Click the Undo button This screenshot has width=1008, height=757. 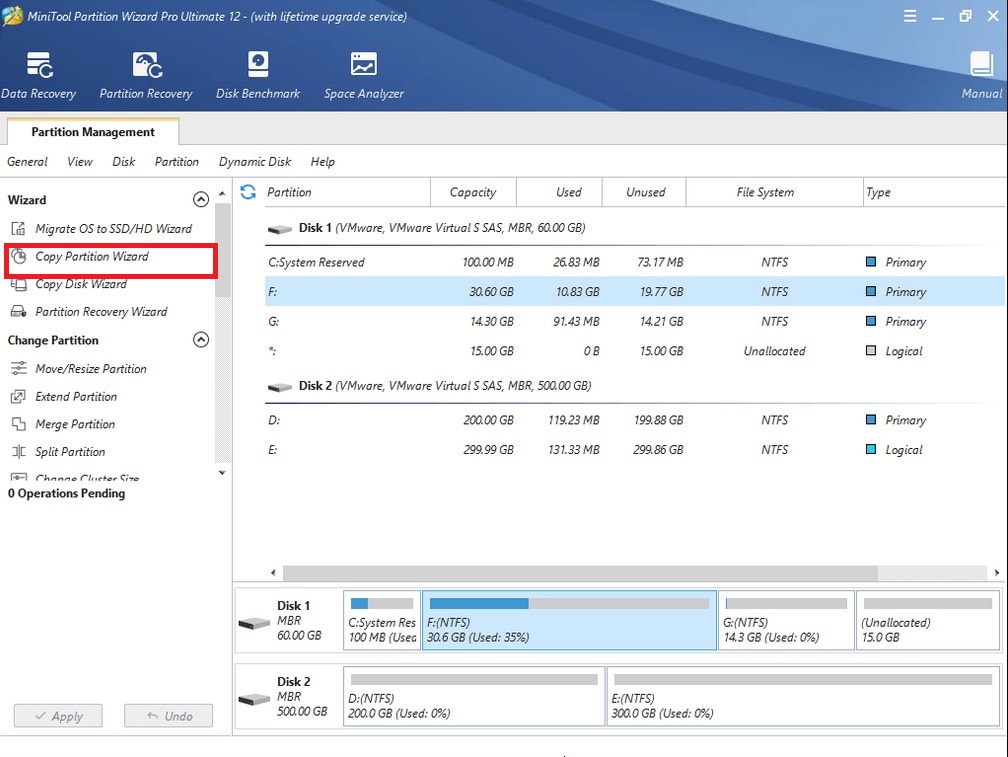click(x=168, y=716)
